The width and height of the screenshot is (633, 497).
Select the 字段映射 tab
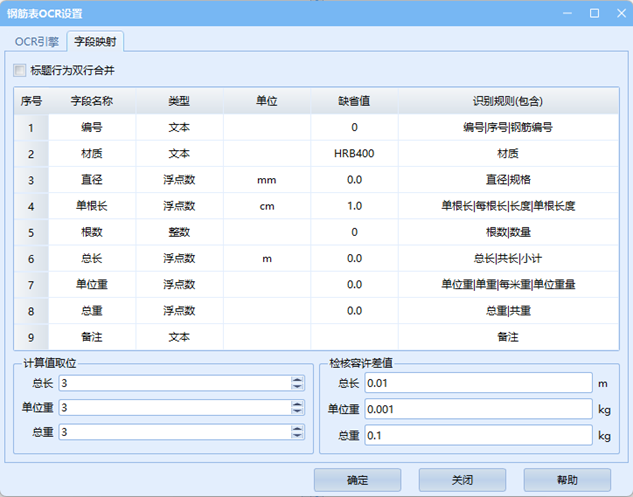[95, 42]
